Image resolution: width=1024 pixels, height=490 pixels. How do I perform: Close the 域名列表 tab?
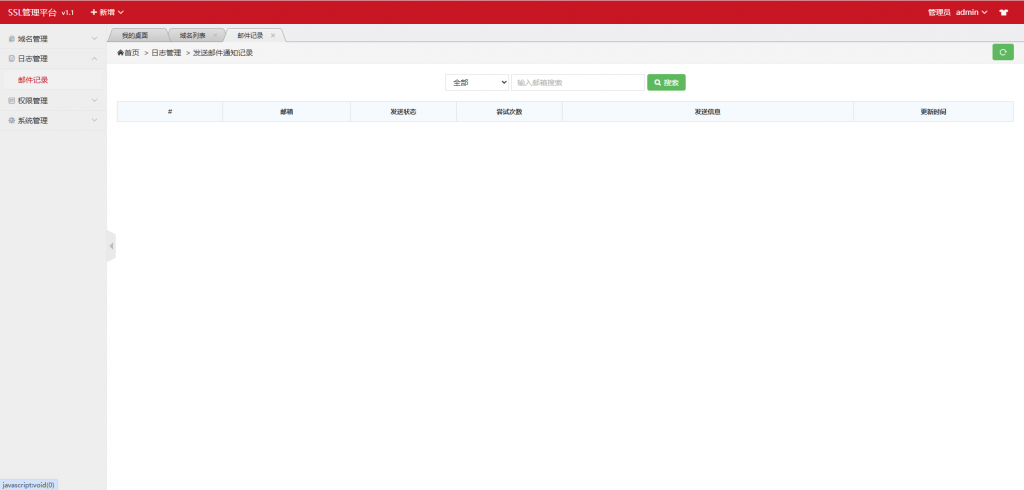[x=216, y=35]
